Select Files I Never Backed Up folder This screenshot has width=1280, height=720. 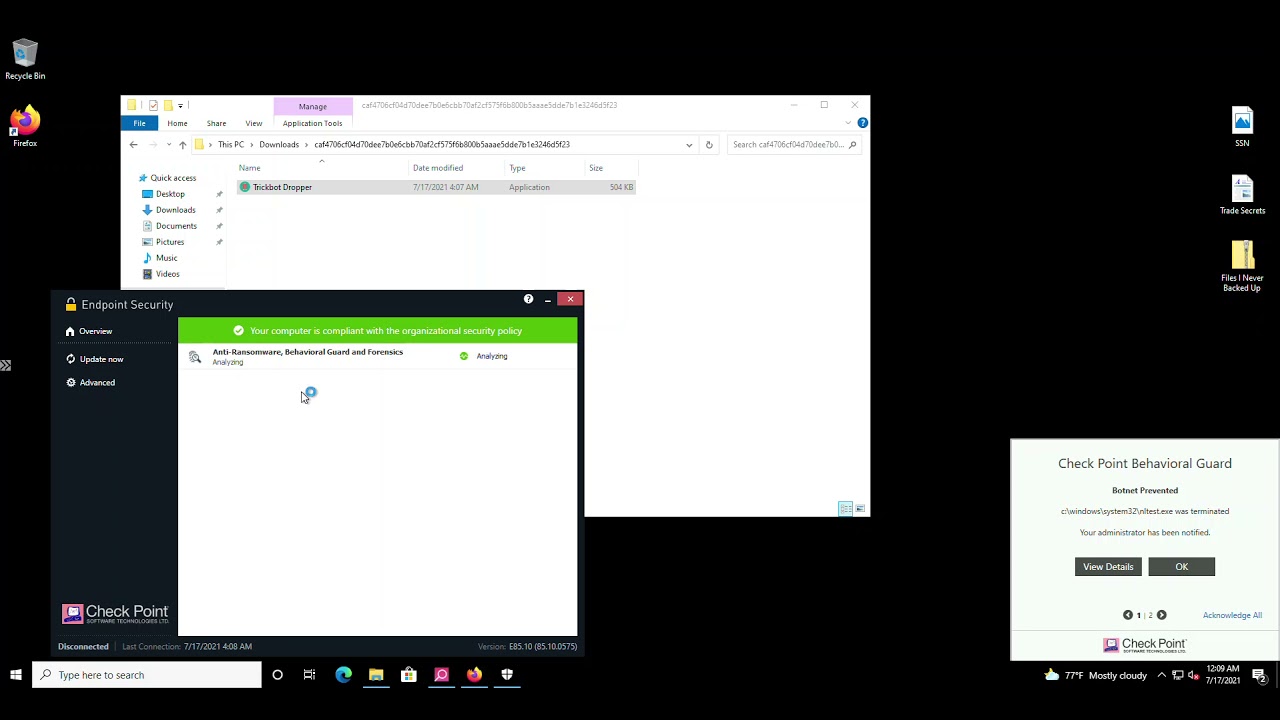tap(1242, 267)
